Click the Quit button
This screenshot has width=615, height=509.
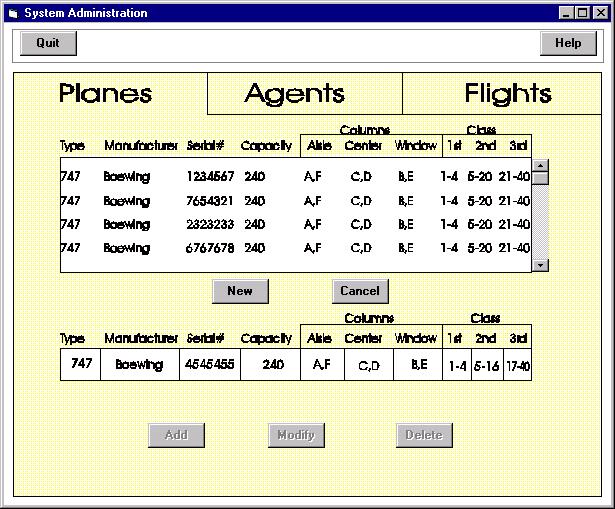pyautogui.click(x=48, y=43)
